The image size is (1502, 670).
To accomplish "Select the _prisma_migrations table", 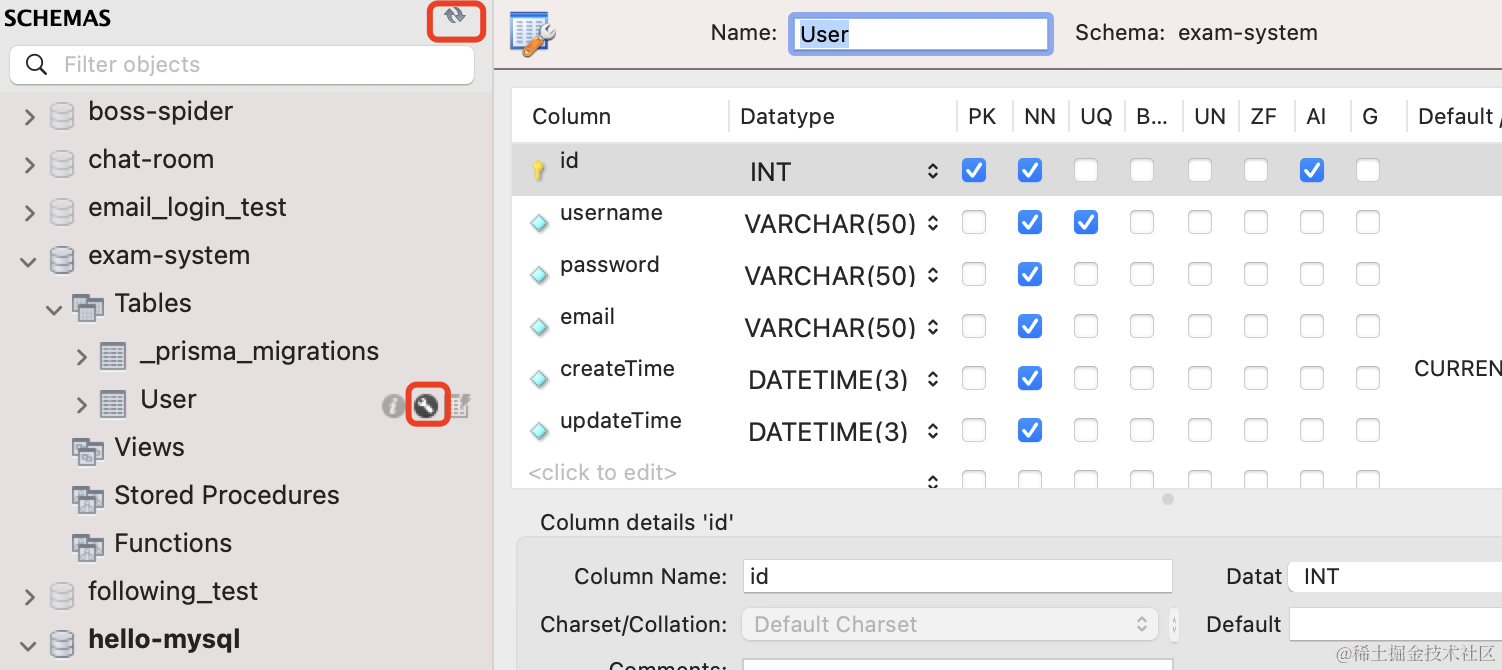I will click(x=259, y=352).
